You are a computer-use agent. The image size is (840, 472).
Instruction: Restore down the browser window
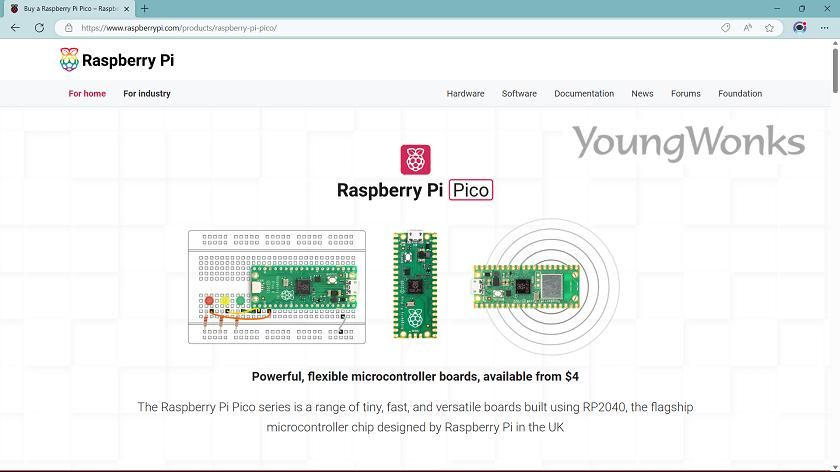coord(802,9)
